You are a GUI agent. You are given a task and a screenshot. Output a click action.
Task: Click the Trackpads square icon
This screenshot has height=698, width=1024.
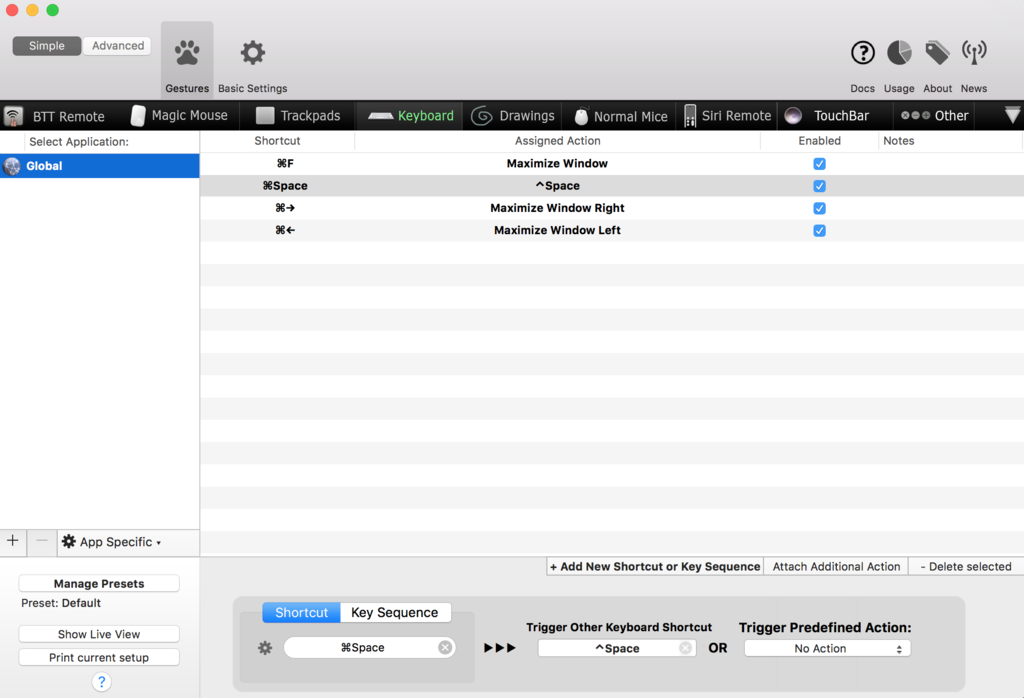tap(264, 116)
